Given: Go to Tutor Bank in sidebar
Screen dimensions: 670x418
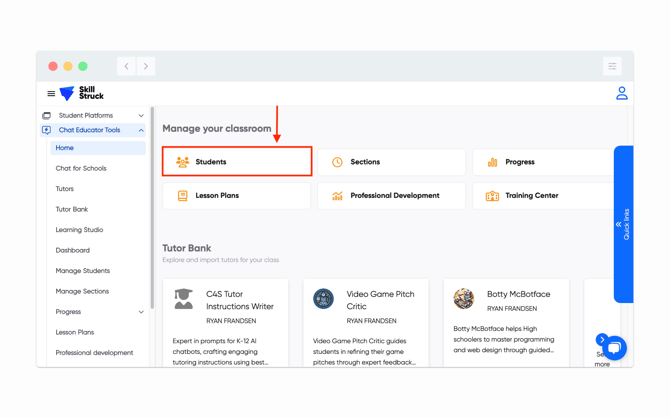Looking at the screenshot, I should point(72,209).
